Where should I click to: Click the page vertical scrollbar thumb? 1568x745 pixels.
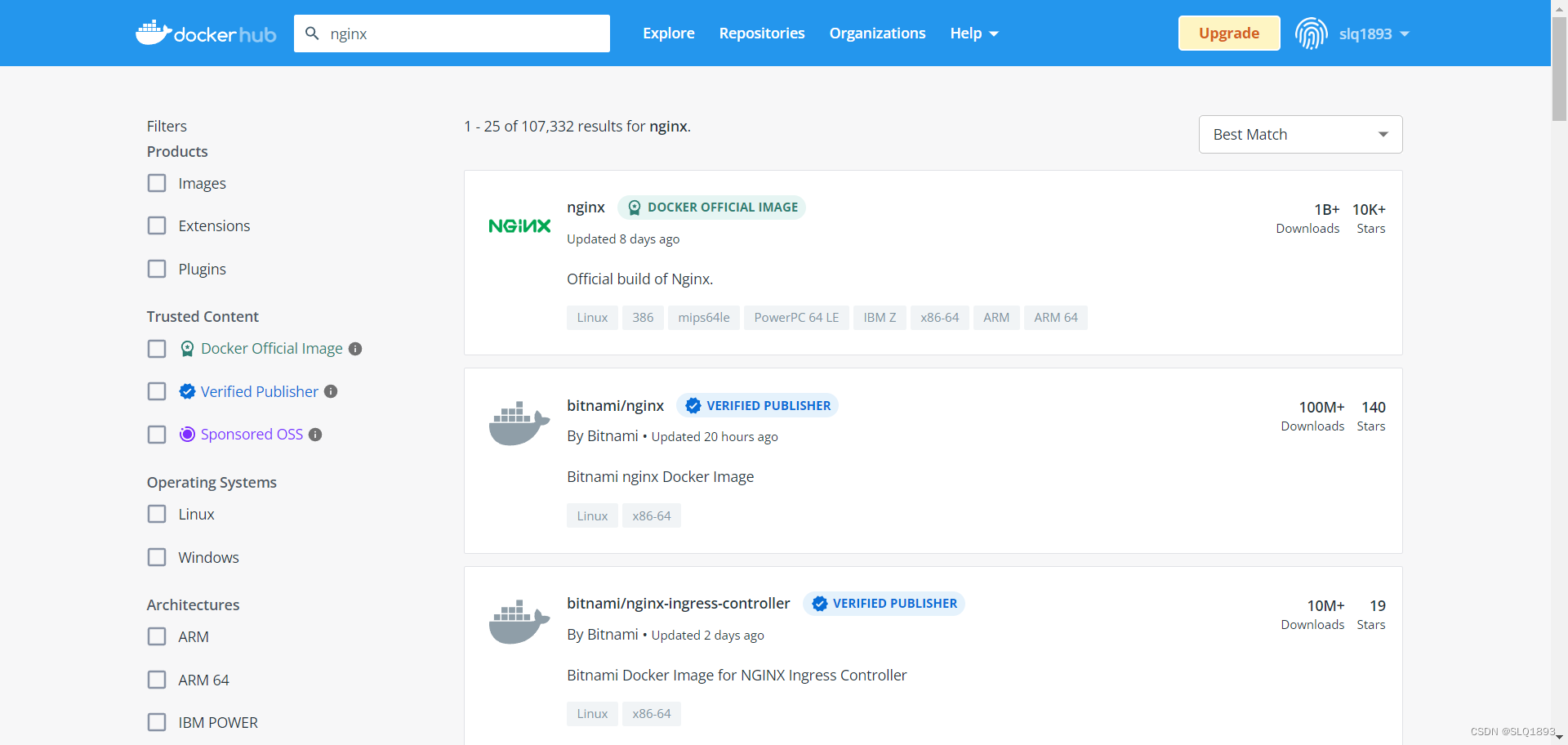coord(1559,69)
